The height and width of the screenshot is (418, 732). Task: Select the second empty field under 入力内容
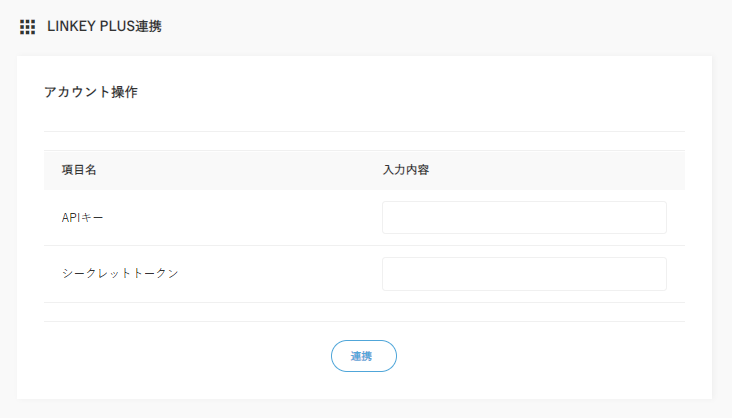click(x=524, y=274)
